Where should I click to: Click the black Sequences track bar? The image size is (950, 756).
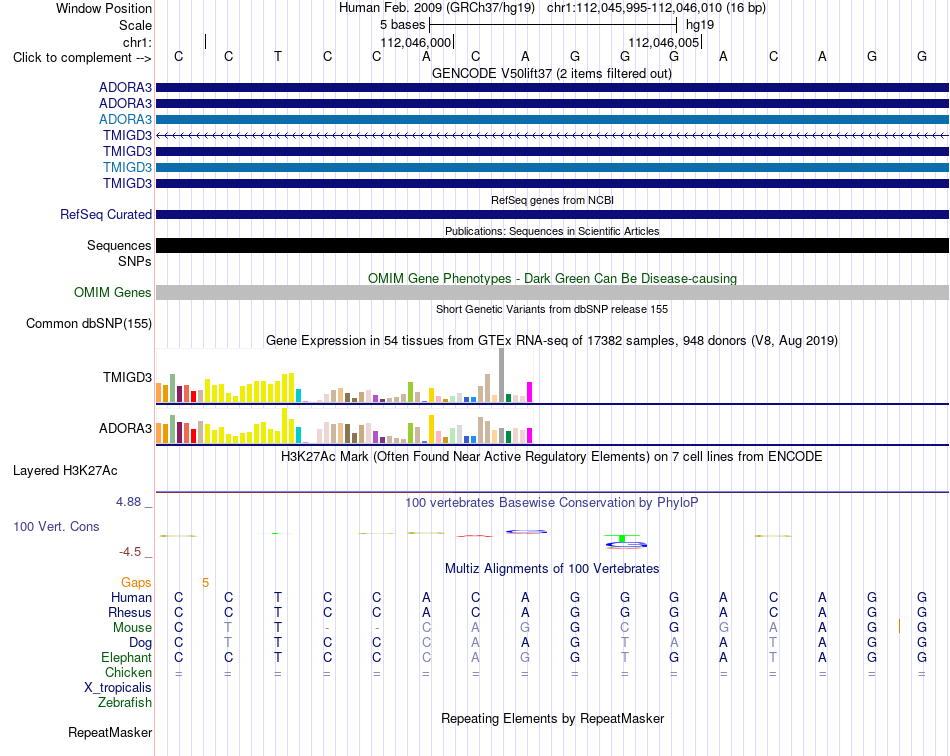pos(552,245)
